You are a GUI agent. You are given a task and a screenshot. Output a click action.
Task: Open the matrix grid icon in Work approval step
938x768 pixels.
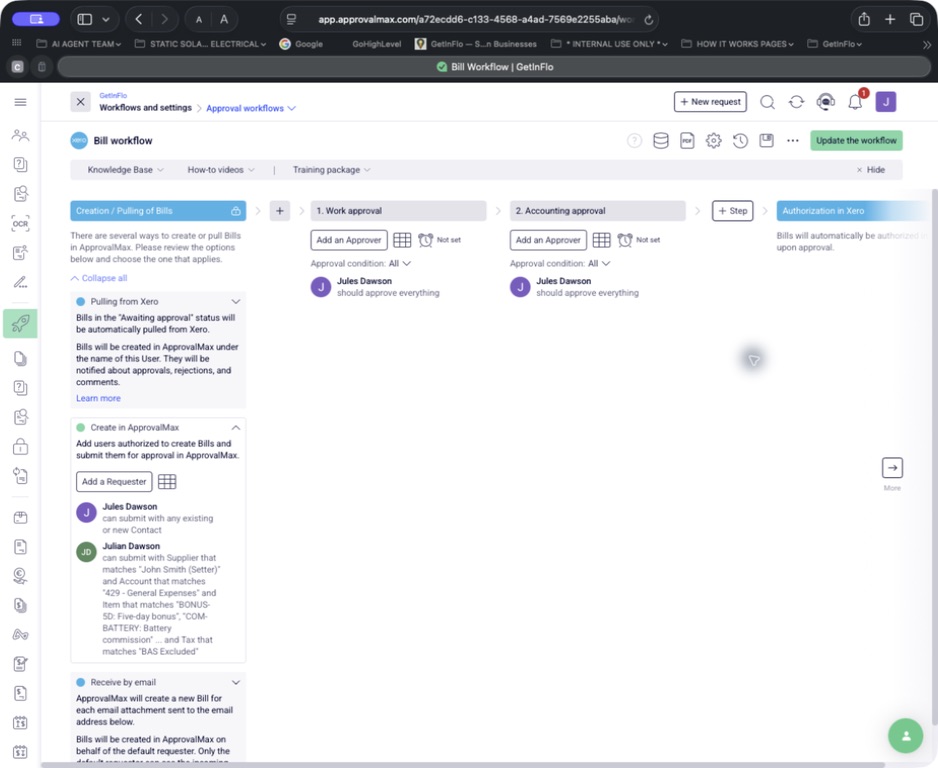402,240
